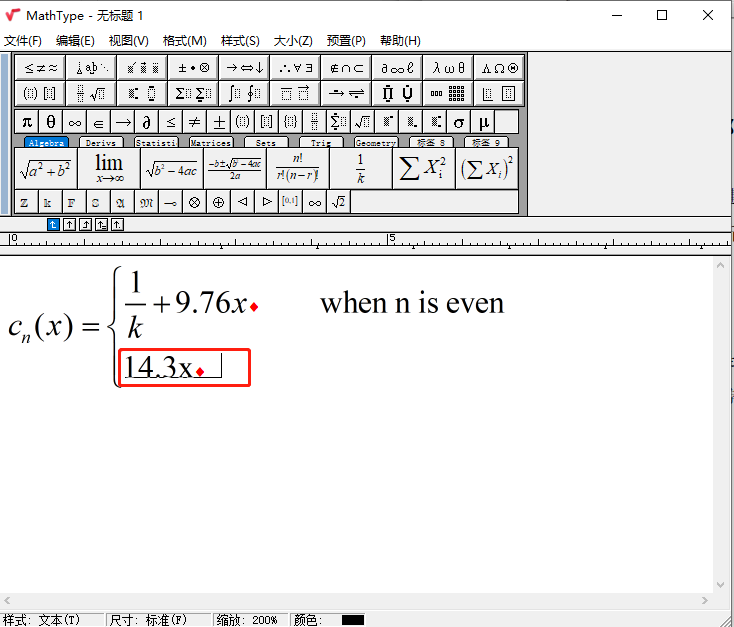The image size is (734, 627).
Task: Insert the partial derivative symbol
Action: point(147,122)
